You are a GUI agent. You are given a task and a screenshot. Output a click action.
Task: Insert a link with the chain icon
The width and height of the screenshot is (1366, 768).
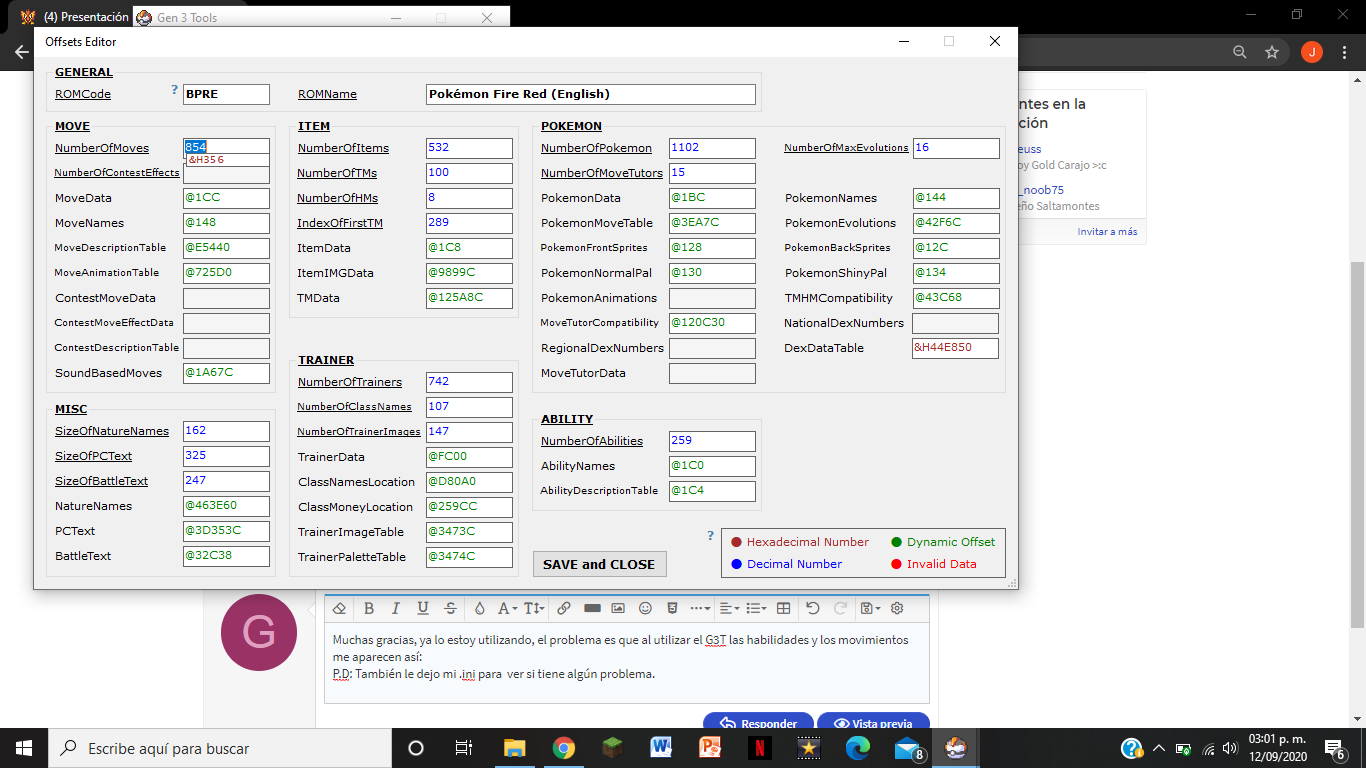(x=564, y=608)
